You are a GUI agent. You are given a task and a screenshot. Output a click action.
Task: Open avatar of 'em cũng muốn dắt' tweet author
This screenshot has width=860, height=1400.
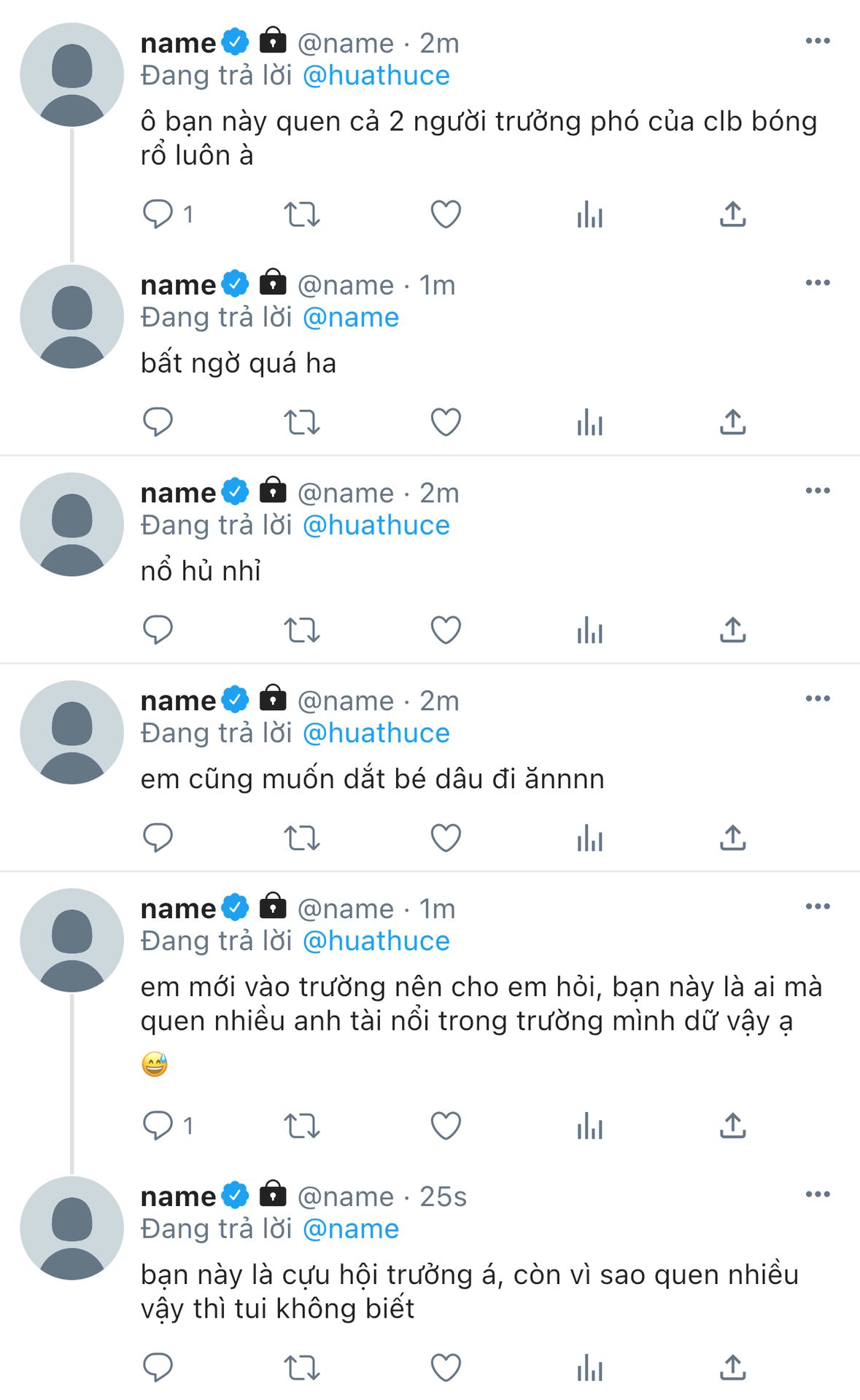click(x=71, y=732)
